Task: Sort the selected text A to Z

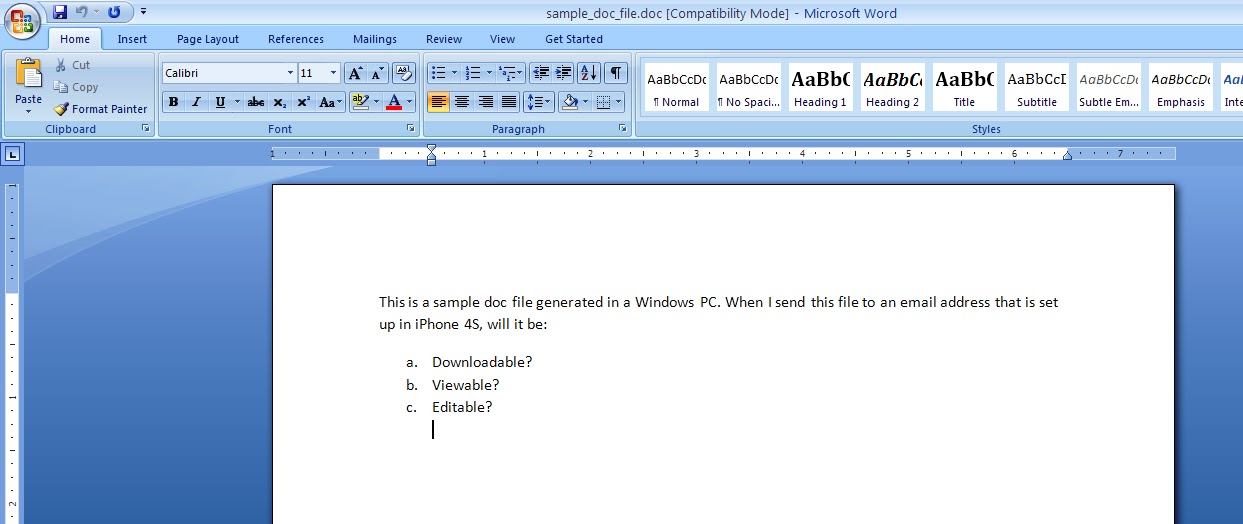Action: 589,73
